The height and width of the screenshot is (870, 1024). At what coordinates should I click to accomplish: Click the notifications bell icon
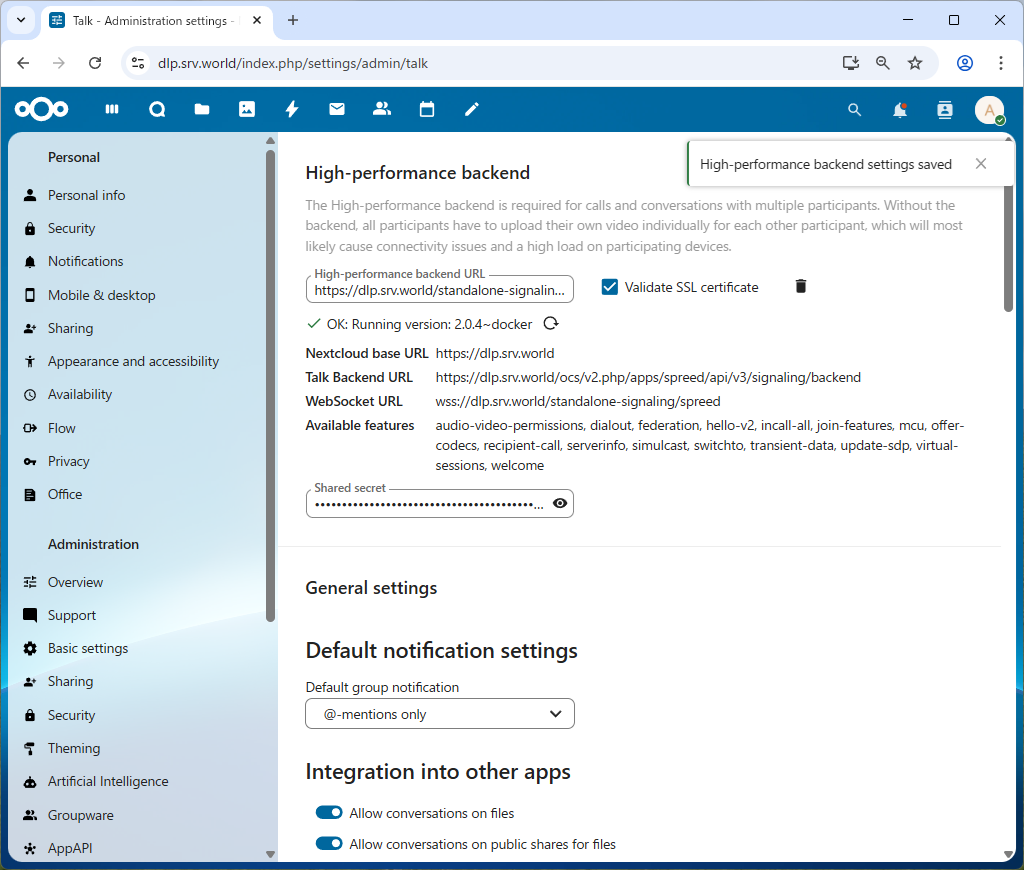(x=900, y=110)
